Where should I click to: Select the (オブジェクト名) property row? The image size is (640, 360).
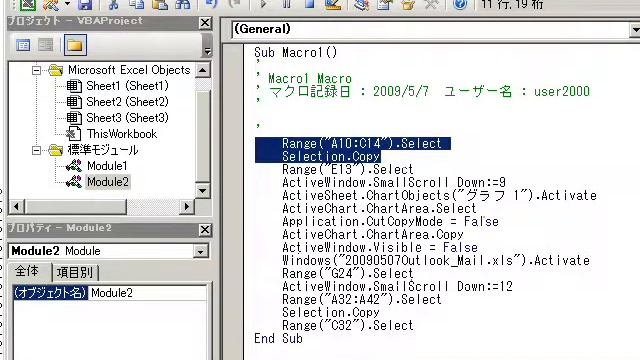[x=51, y=293]
